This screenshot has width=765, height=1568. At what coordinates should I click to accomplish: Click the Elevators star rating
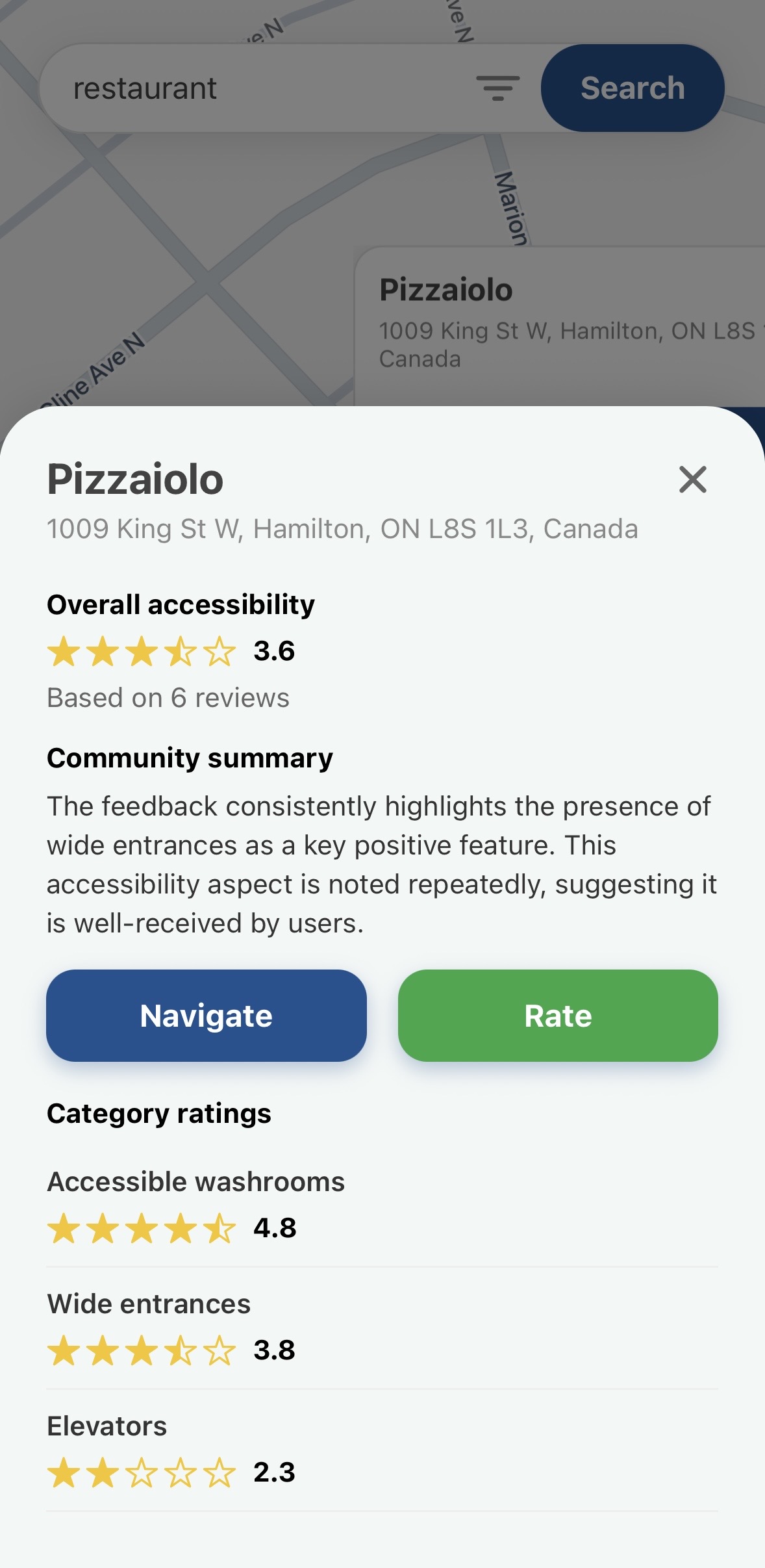pos(142,1473)
